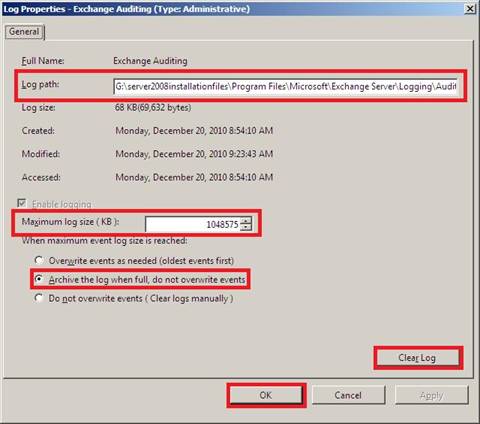Increase maximum log size with up arrow

point(246,220)
